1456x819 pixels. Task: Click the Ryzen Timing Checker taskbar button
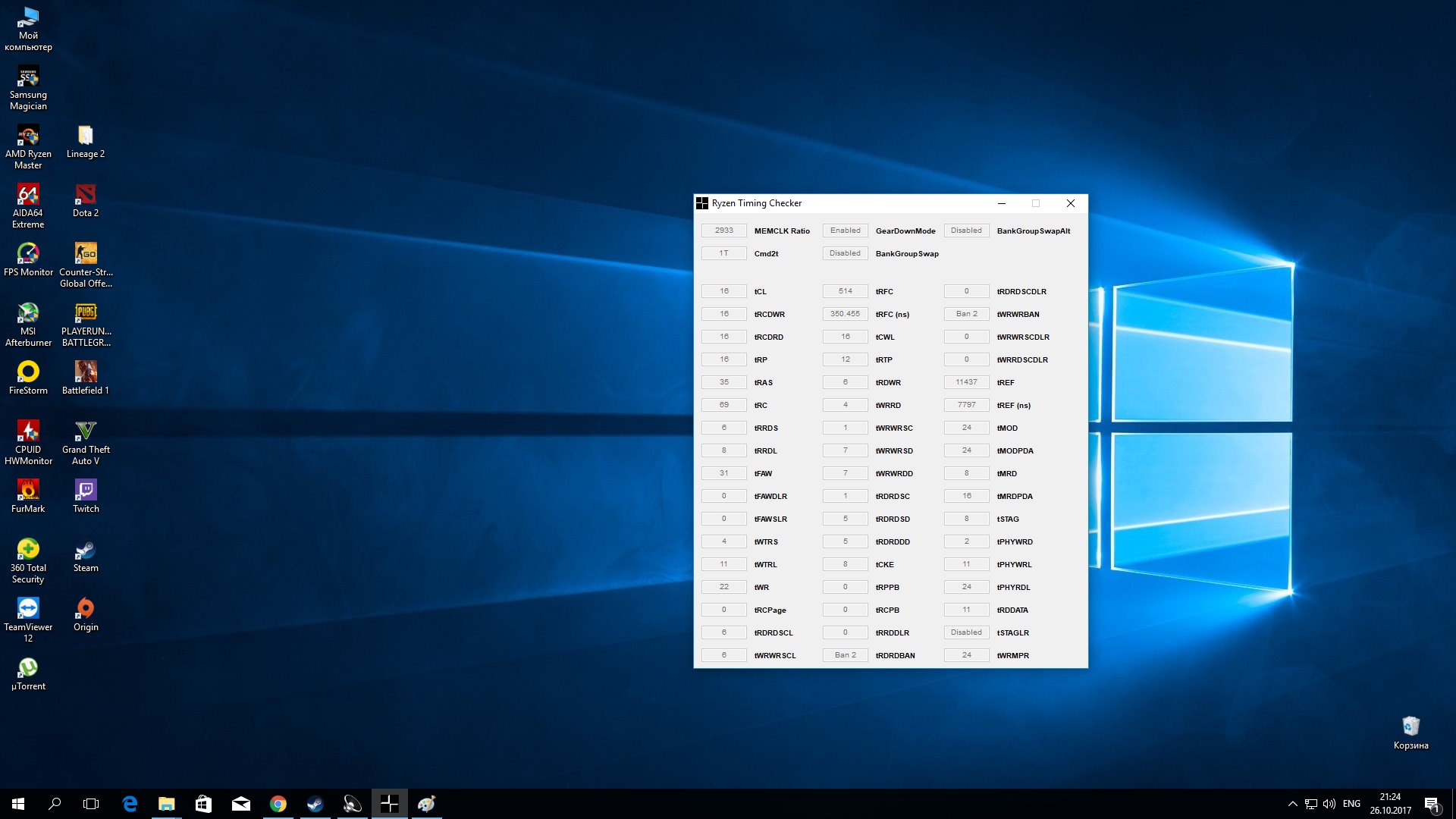[x=389, y=804]
